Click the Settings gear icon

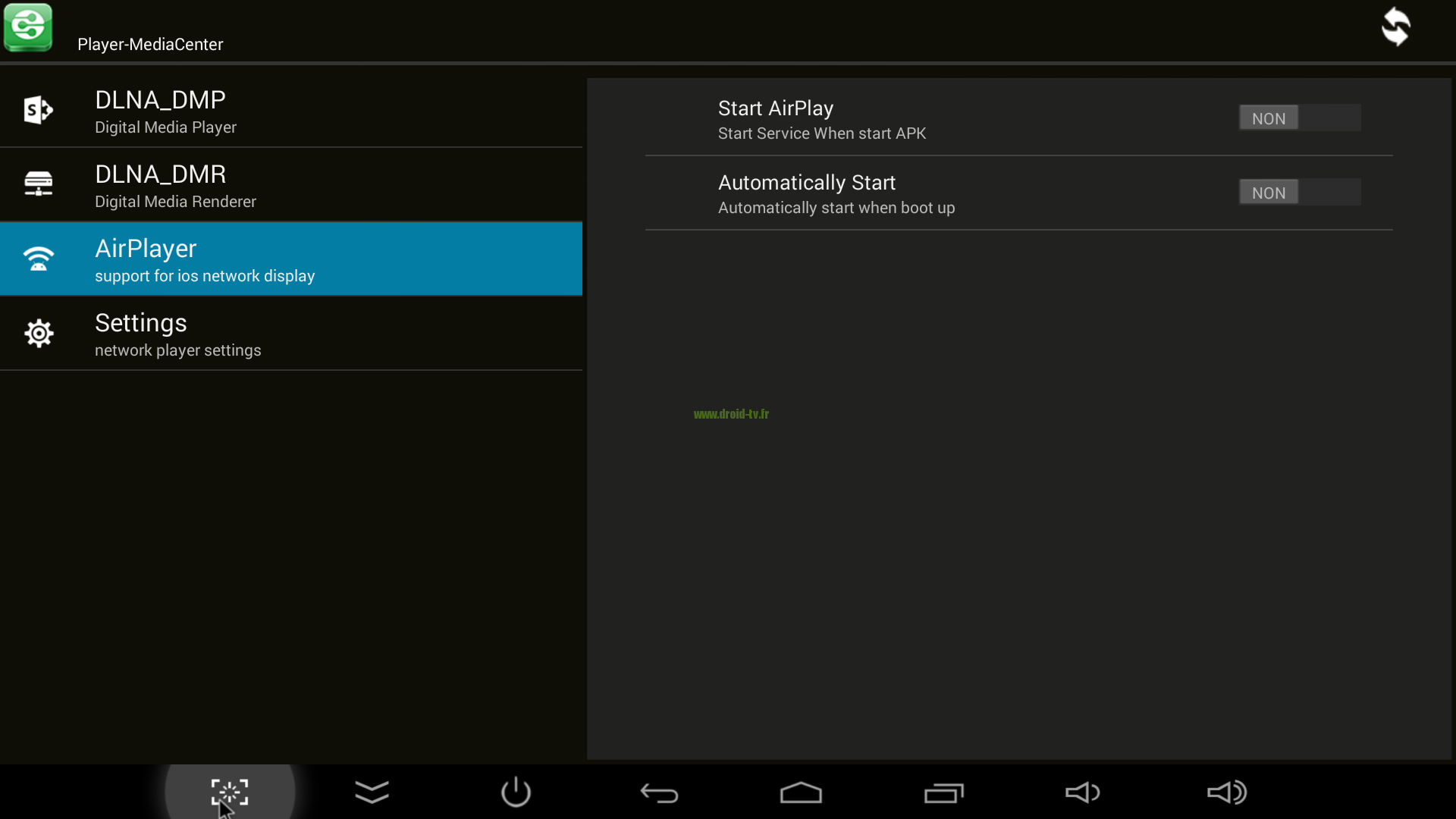point(39,333)
